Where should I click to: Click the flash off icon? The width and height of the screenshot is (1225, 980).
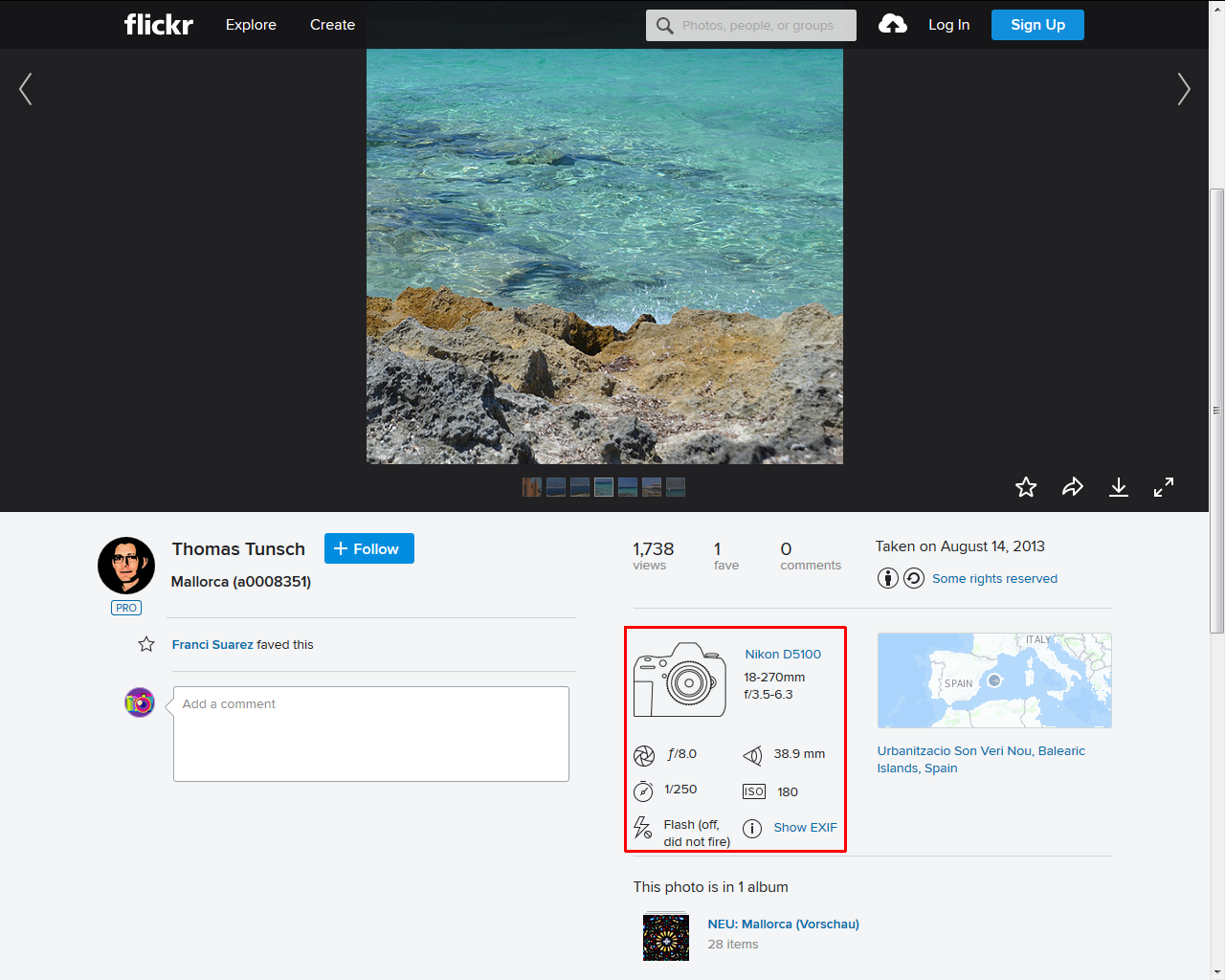(x=642, y=827)
